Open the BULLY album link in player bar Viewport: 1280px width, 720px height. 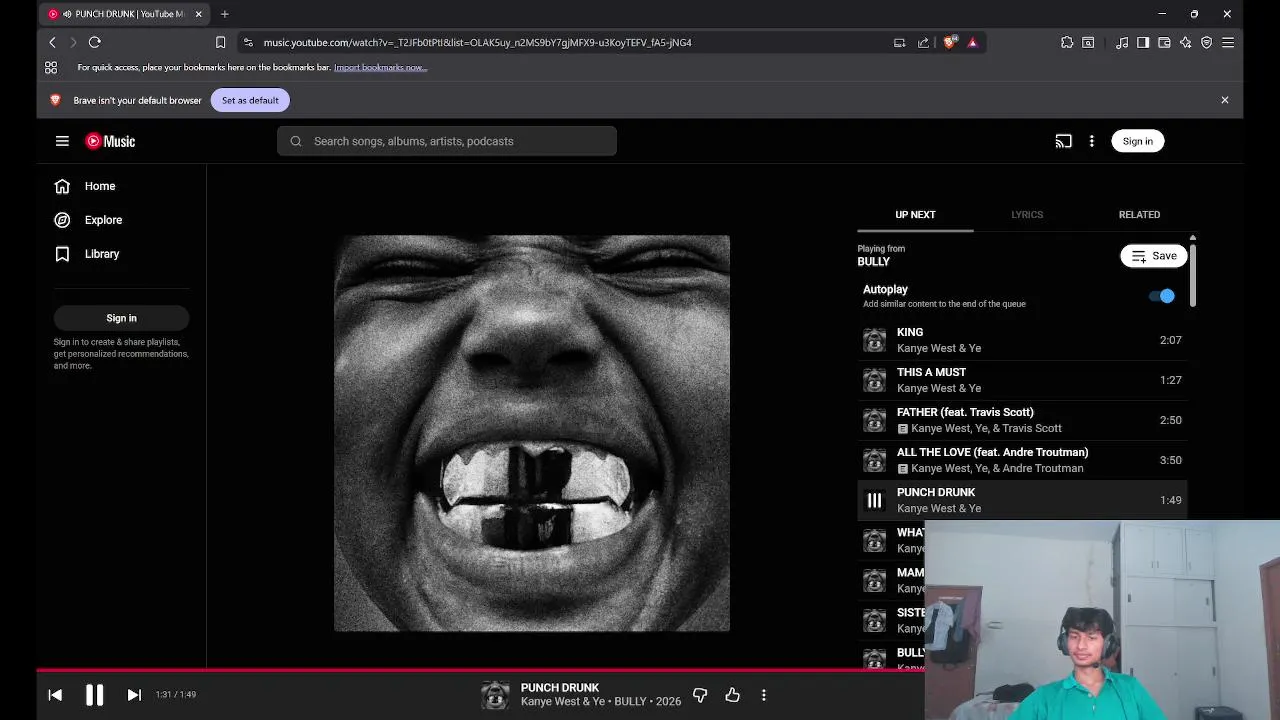pyautogui.click(x=630, y=702)
